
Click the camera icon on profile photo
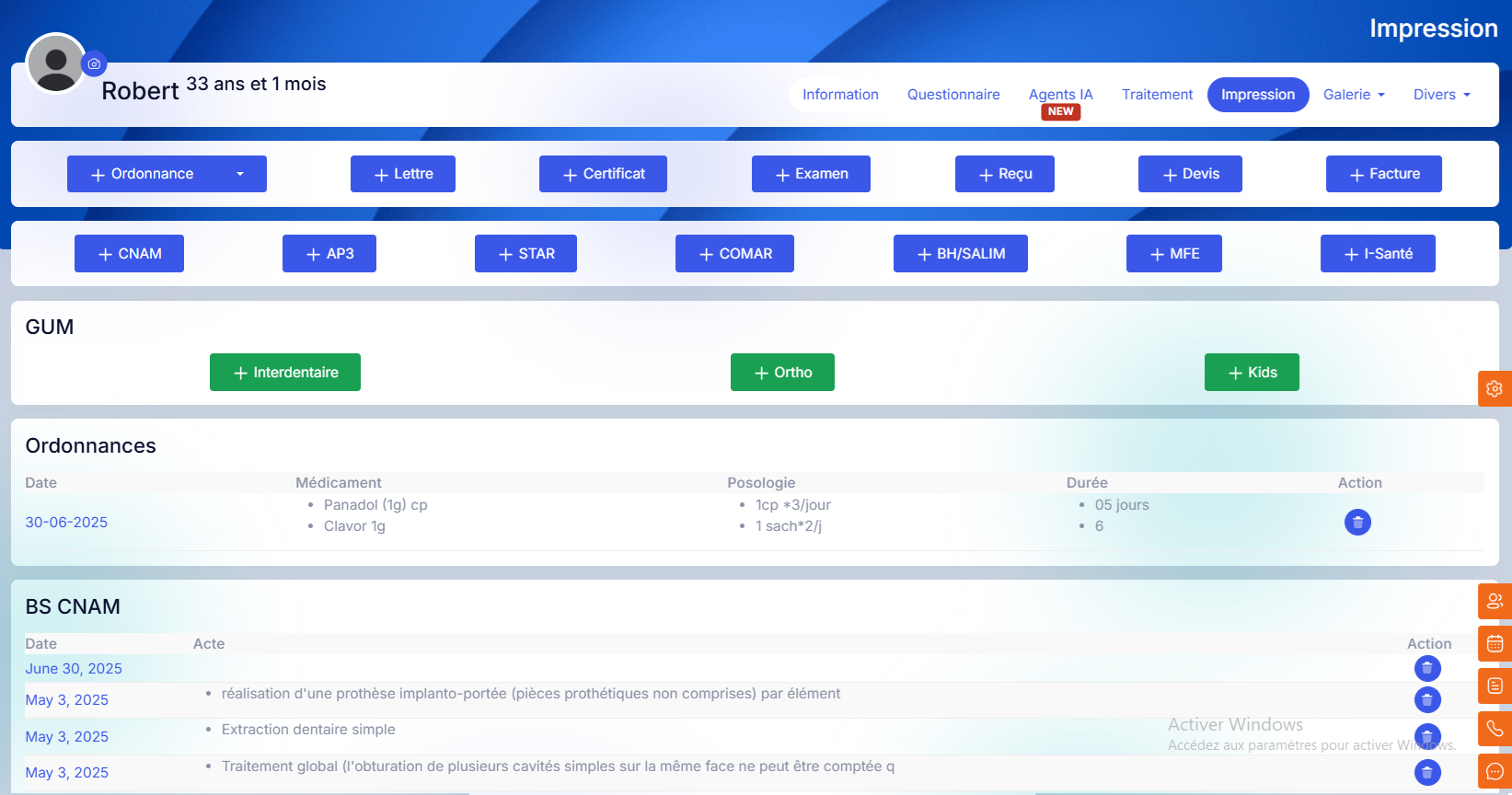tap(94, 64)
